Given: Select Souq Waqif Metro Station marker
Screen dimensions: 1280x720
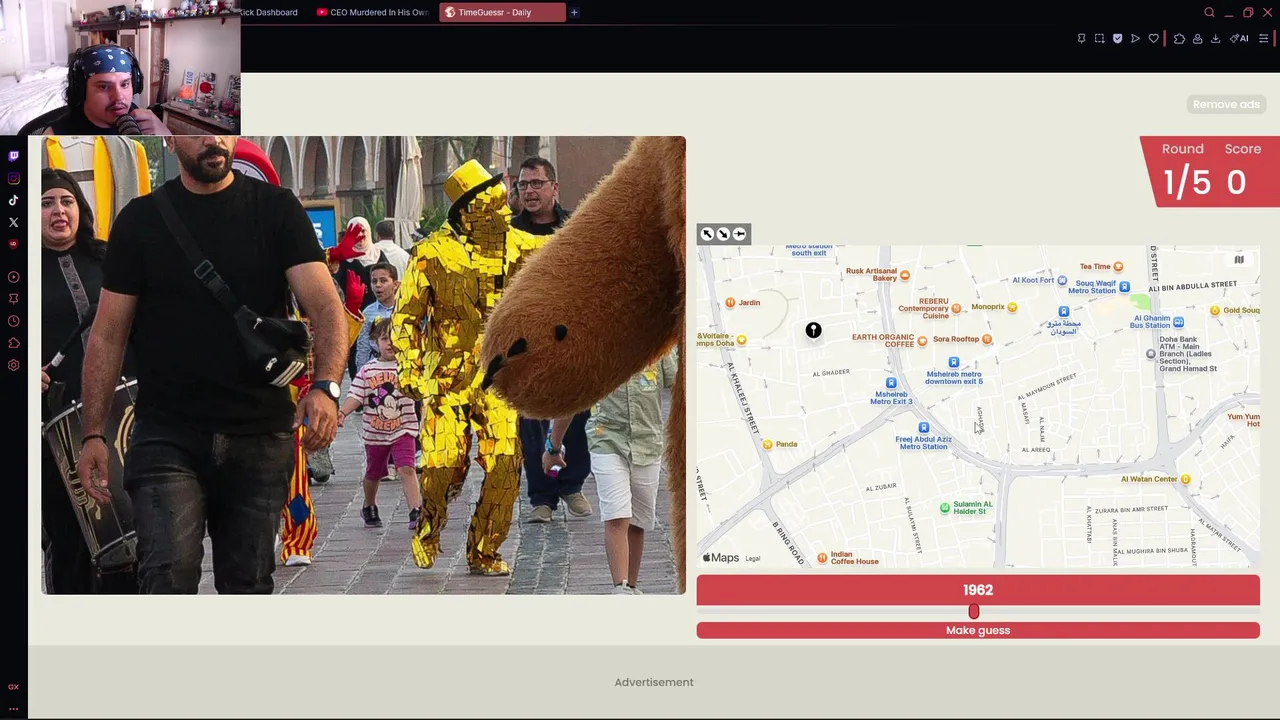Looking at the screenshot, I should coord(1124,287).
